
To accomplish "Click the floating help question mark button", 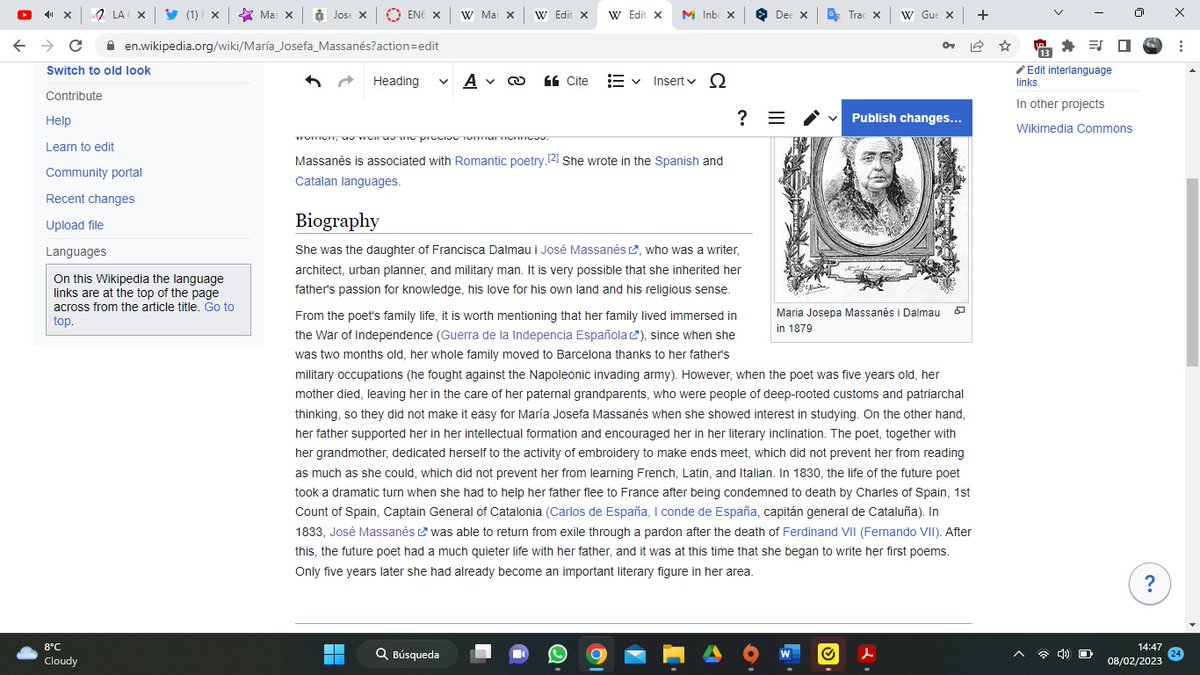I will (x=1150, y=584).
